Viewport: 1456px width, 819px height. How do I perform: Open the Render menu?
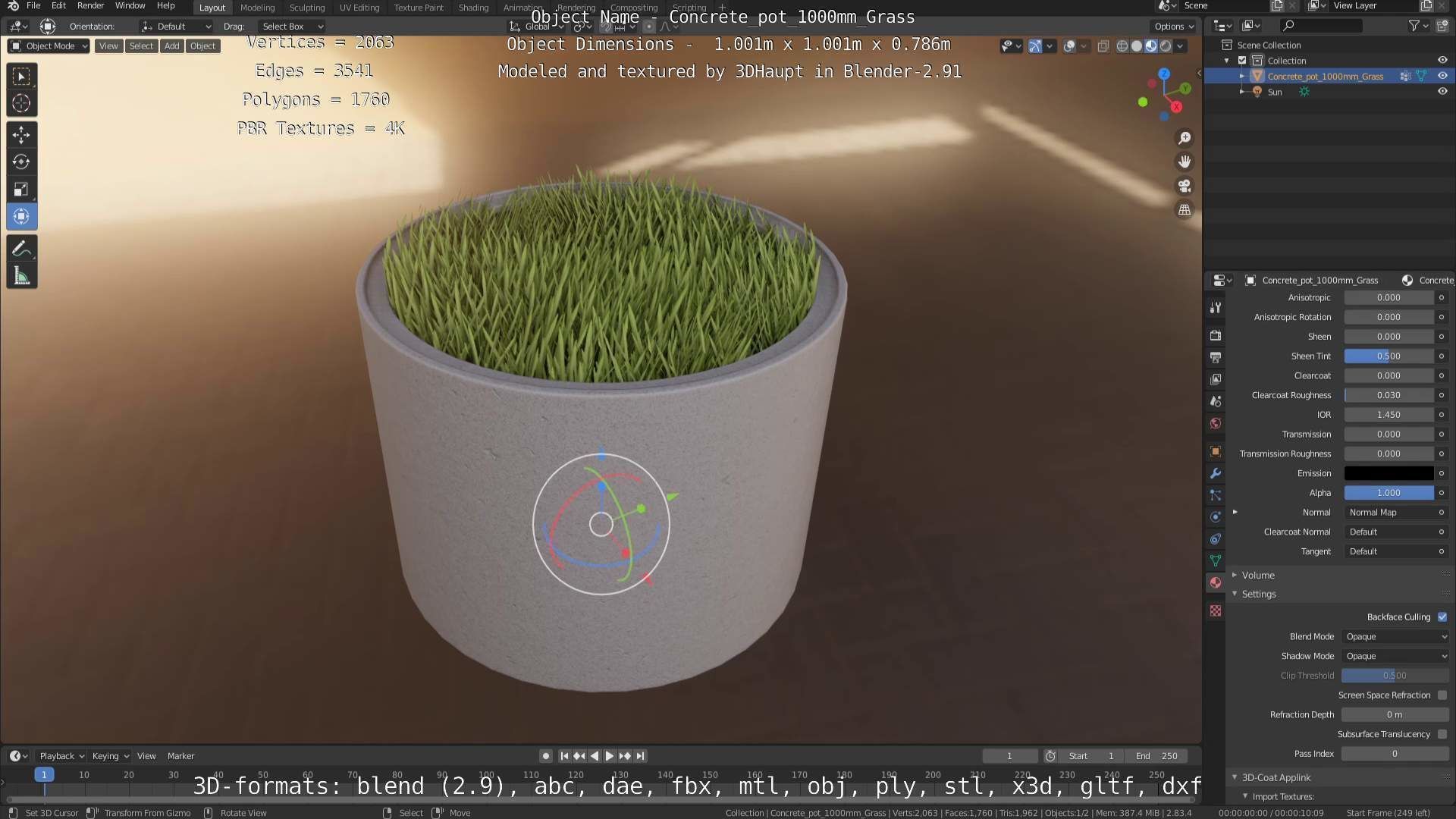coord(90,6)
